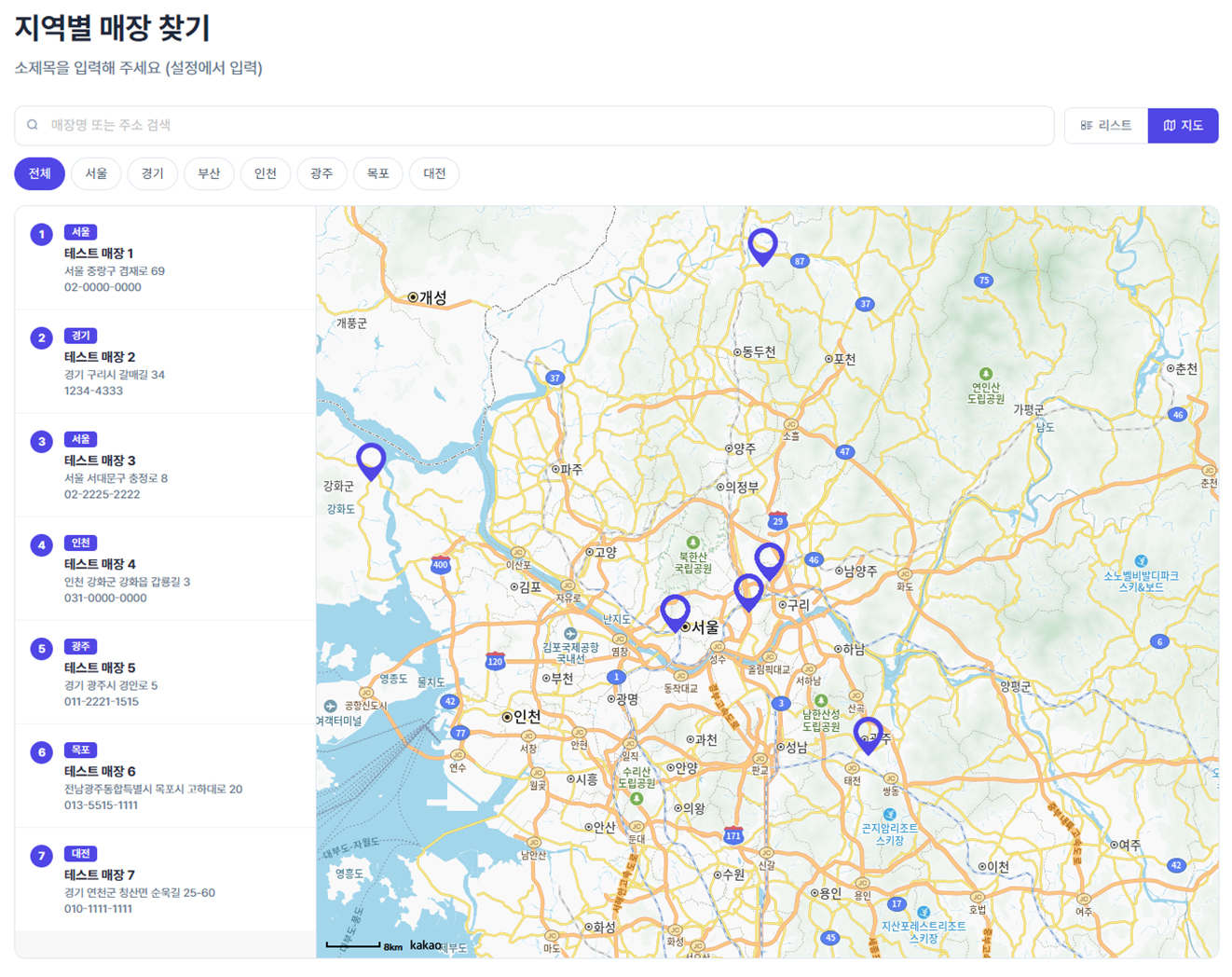Click the search magnifier icon
The width and height of the screenshot is (1232, 977).
coord(33,125)
